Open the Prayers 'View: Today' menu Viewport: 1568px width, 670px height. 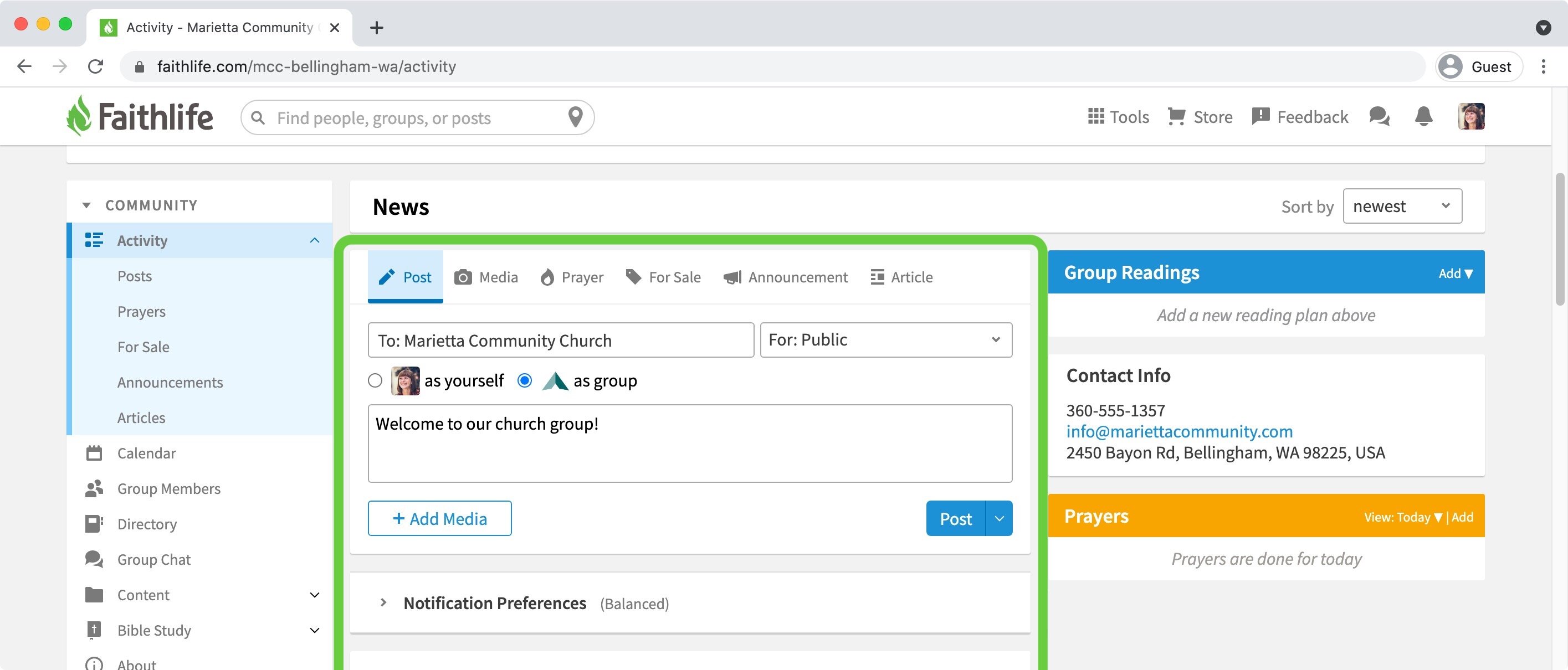point(1402,517)
